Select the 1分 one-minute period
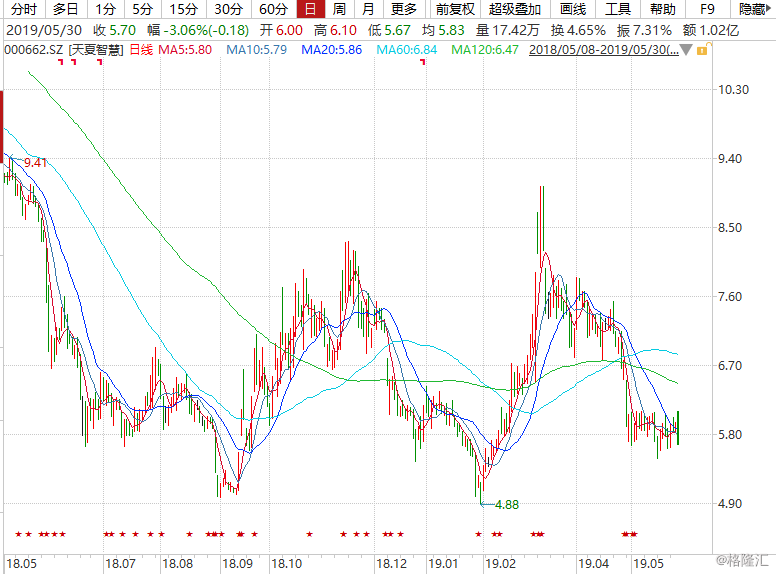The image size is (776, 574). 105,9
